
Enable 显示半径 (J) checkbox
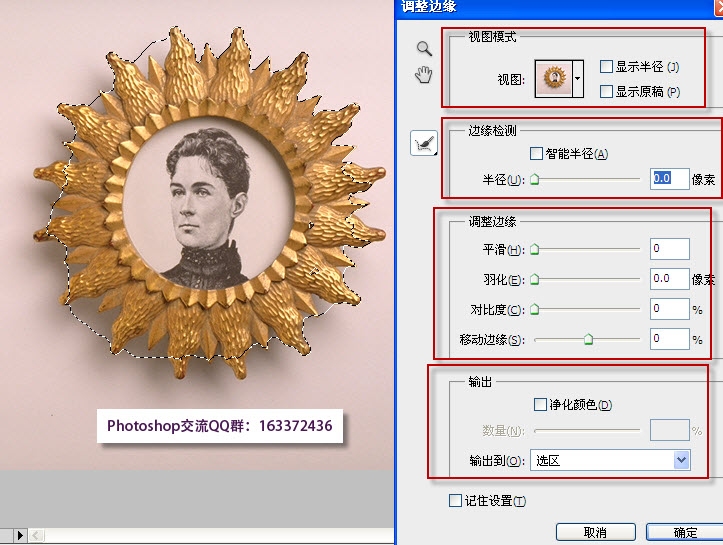606,67
